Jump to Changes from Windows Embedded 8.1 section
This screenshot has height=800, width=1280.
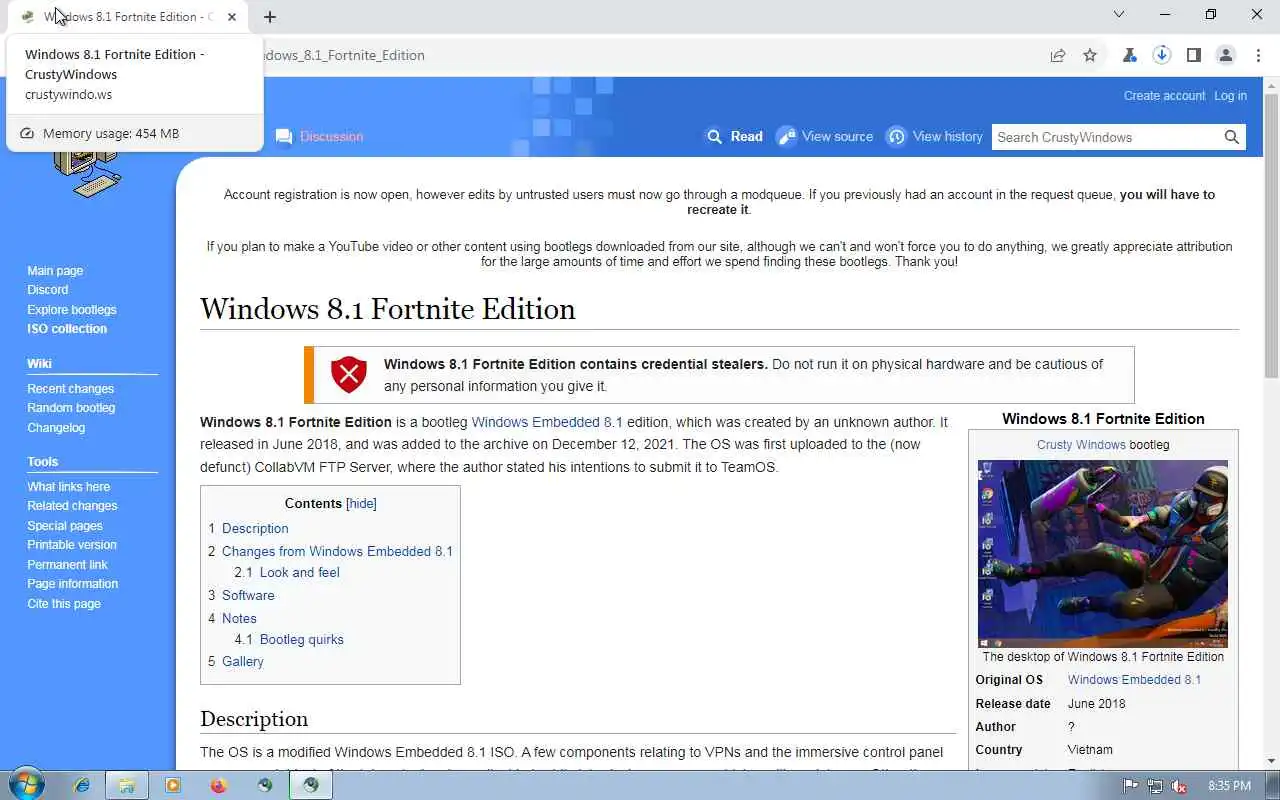coord(337,551)
